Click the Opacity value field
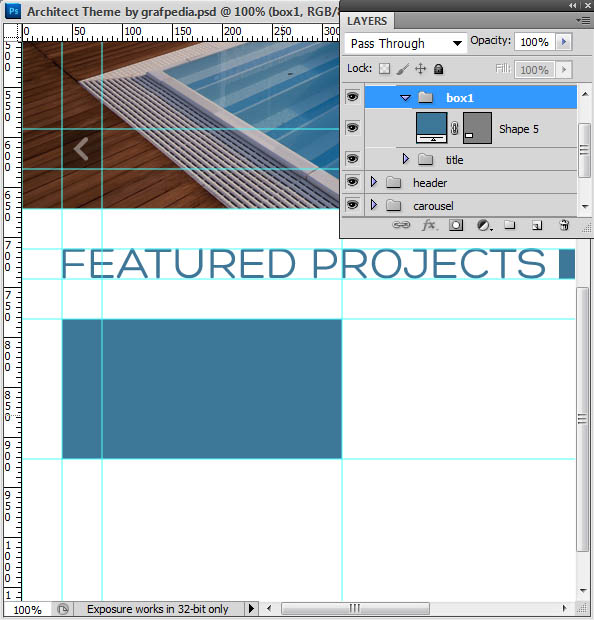 pos(535,42)
